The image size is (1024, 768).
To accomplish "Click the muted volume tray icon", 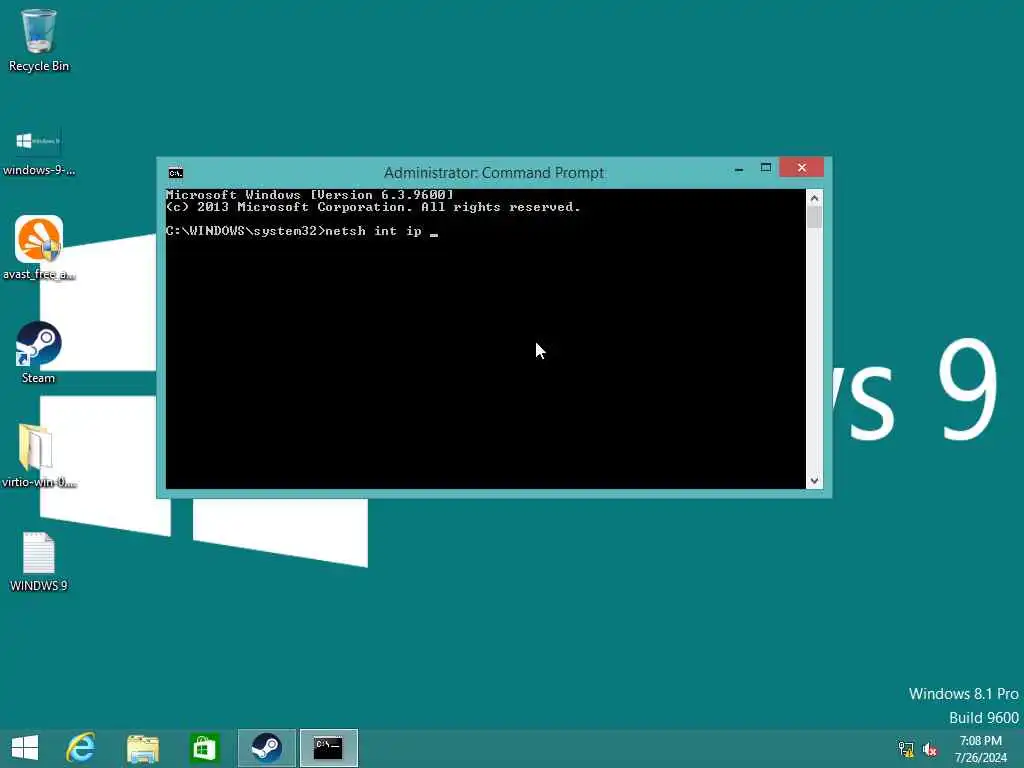I will tap(930, 749).
